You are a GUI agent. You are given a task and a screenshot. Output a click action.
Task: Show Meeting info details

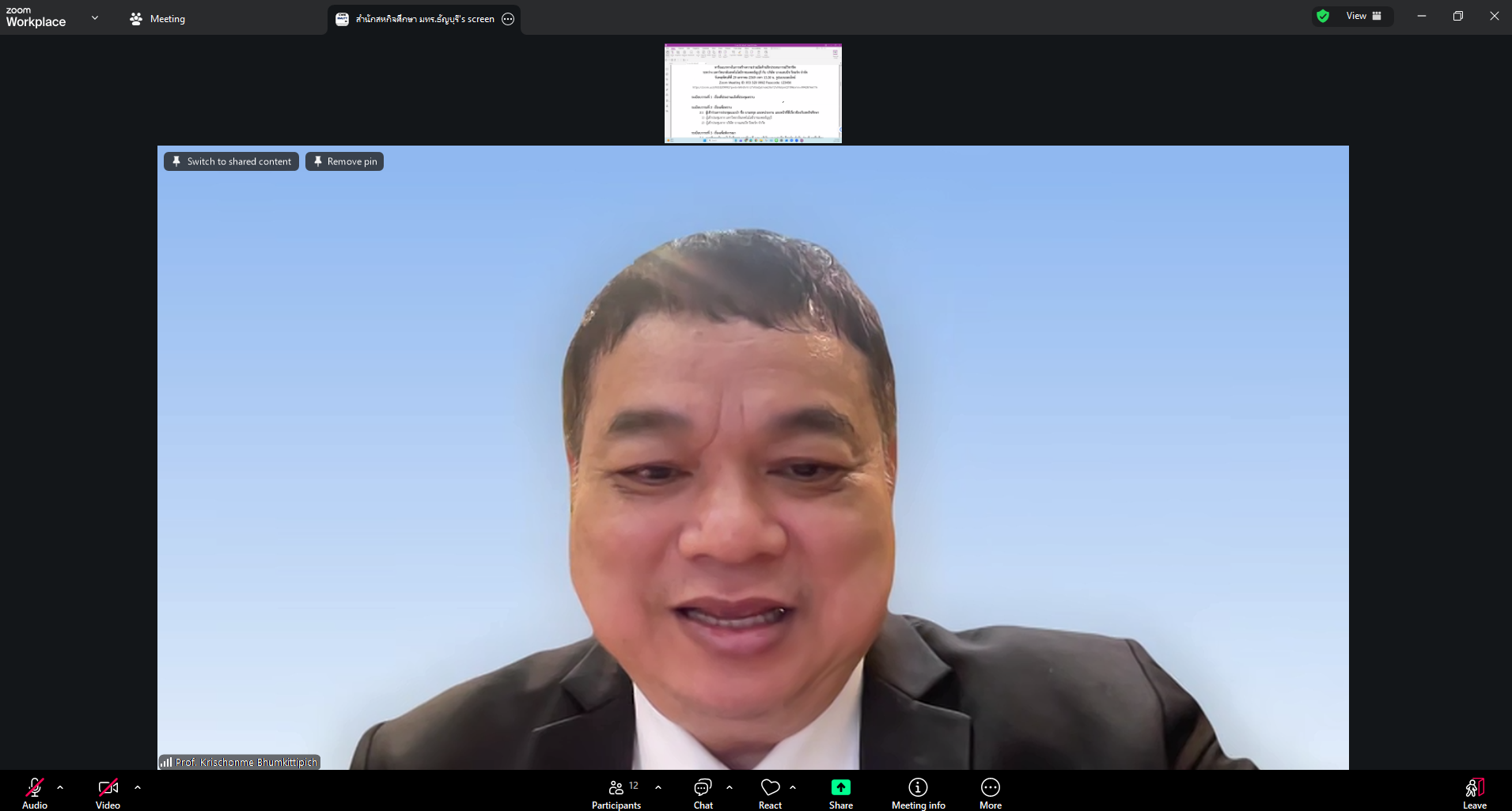pos(918,791)
